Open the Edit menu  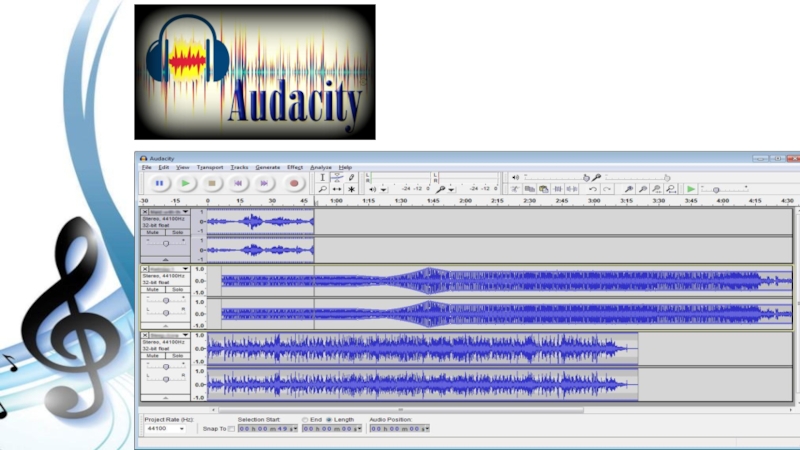163,167
